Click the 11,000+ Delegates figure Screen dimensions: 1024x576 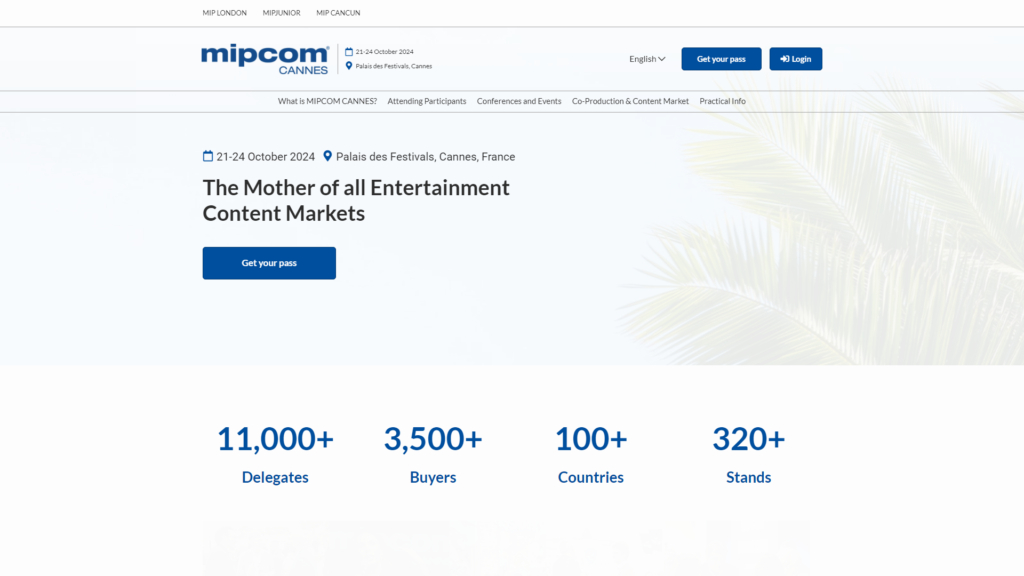point(275,455)
